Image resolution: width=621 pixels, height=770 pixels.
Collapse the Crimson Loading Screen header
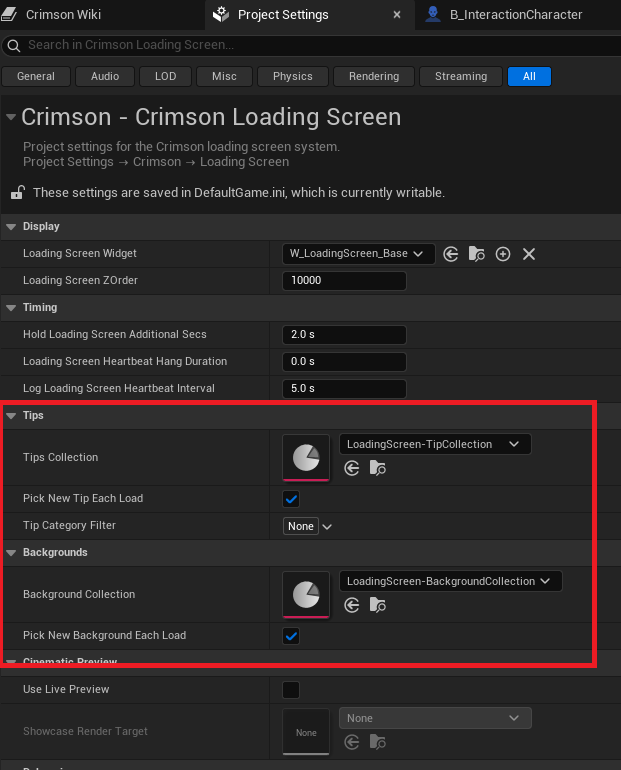(11, 117)
